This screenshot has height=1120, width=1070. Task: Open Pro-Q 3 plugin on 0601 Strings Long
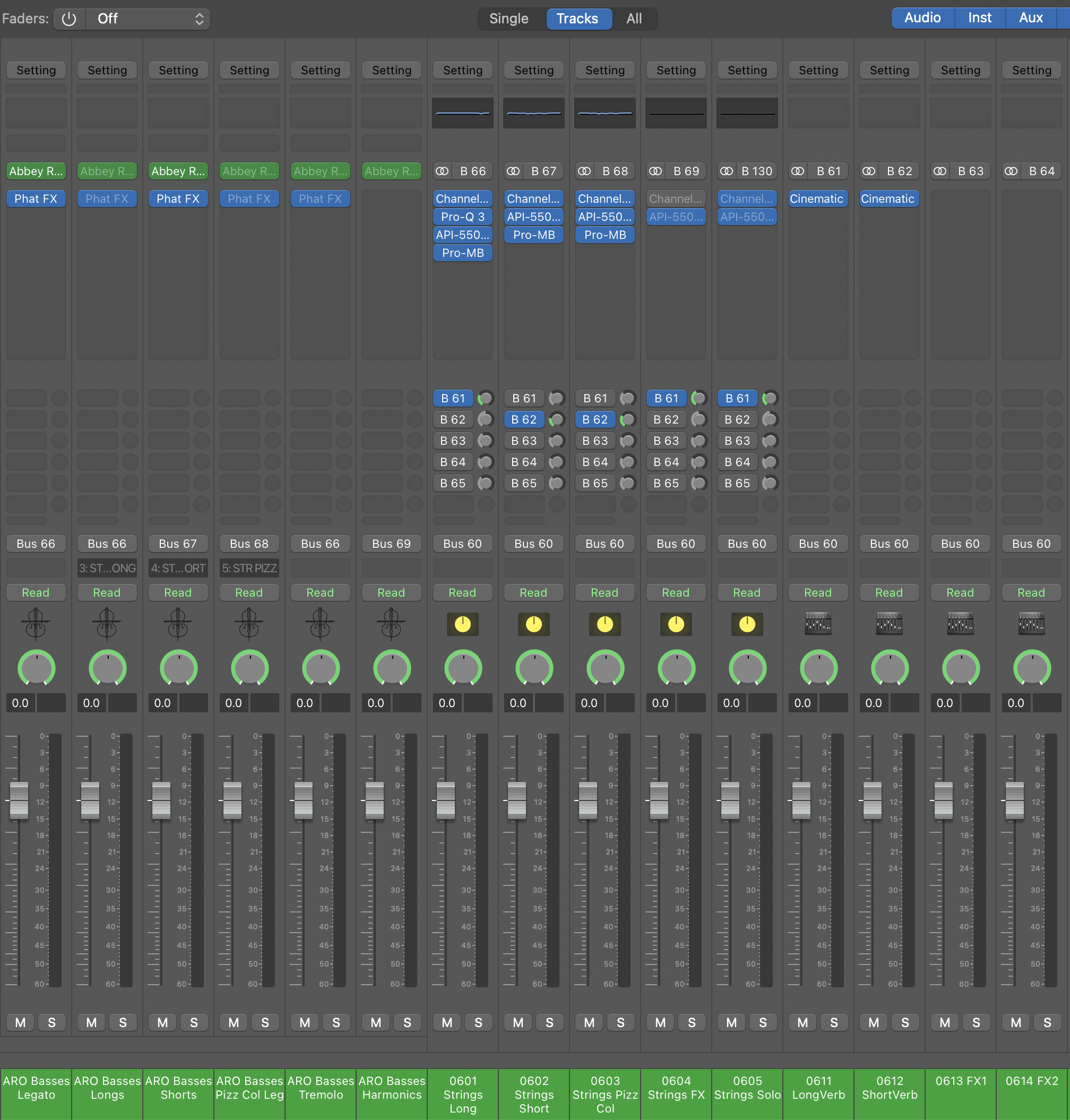coord(463,217)
